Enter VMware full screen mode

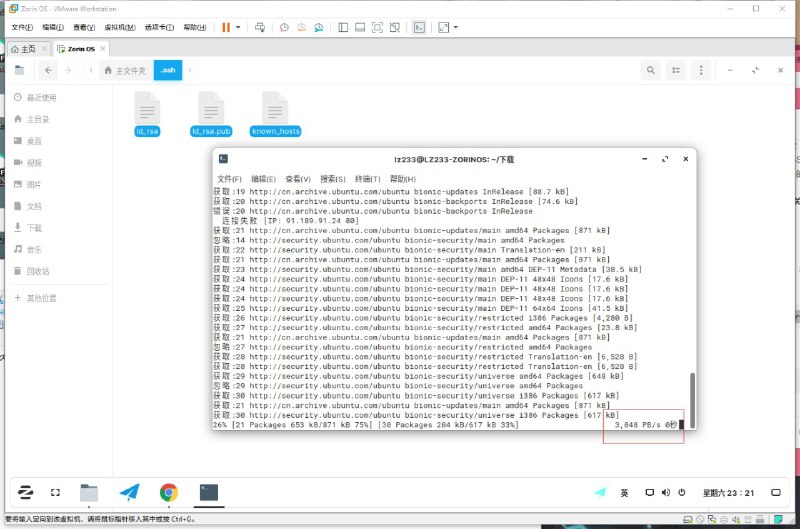pos(377,28)
